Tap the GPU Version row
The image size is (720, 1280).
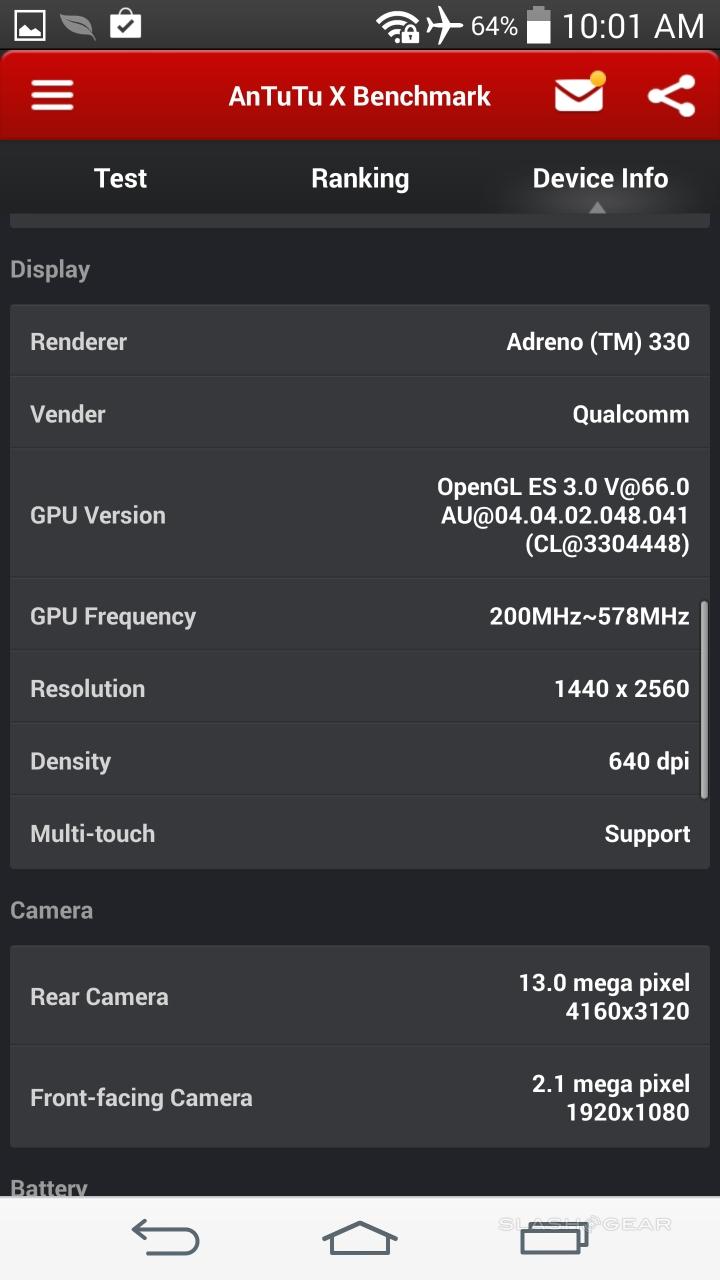(360, 515)
